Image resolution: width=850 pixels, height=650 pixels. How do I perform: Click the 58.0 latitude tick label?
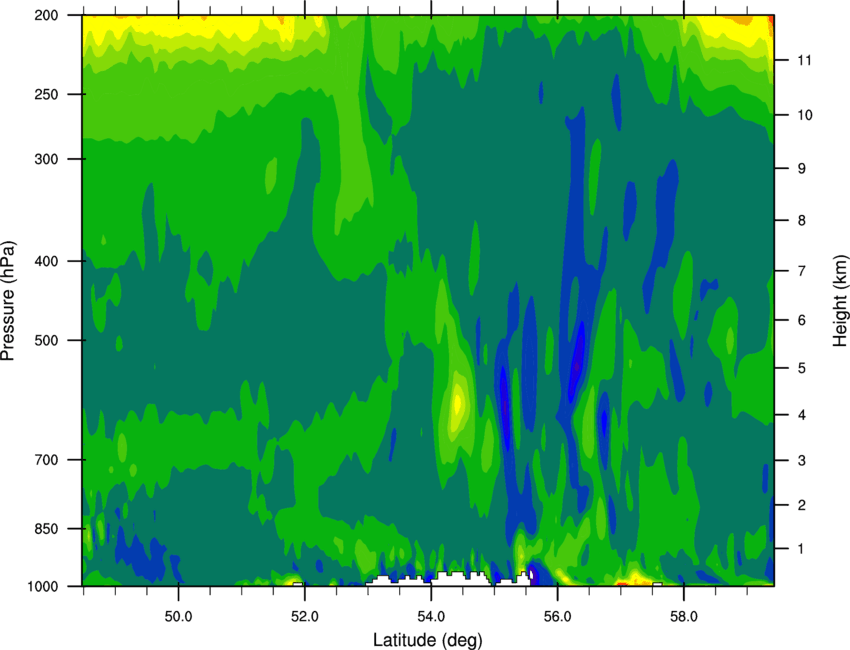click(x=684, y=617)
